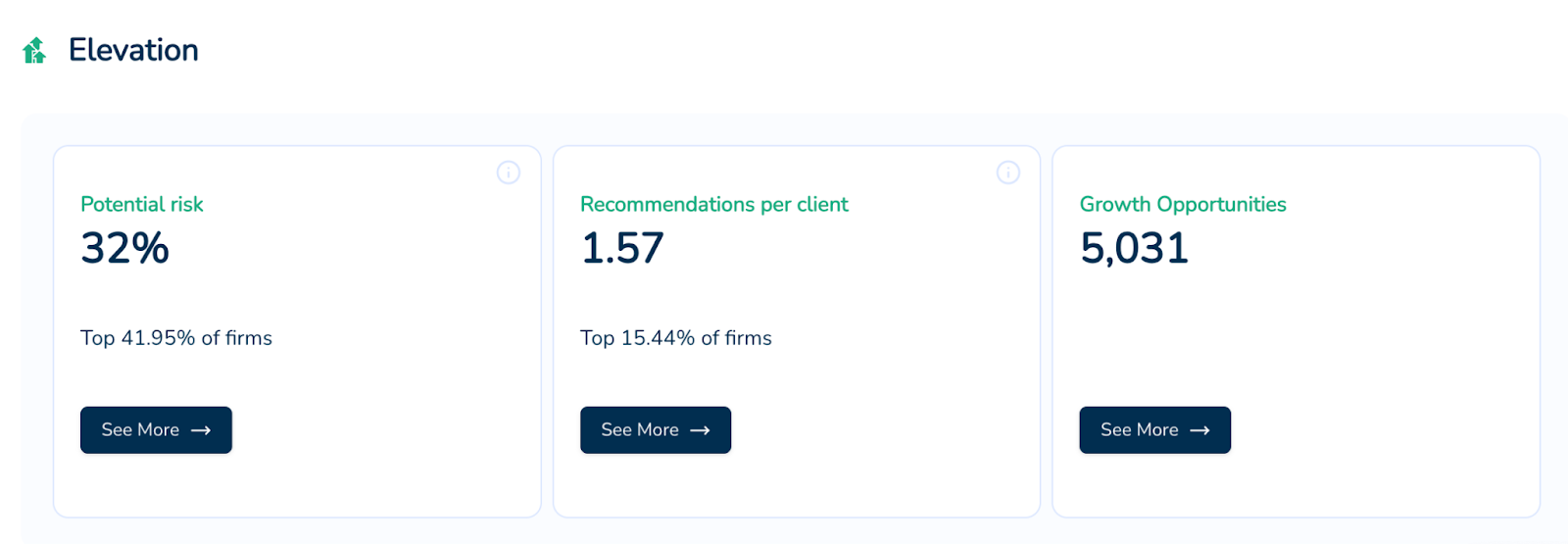Click the 5,031 growth opportunities value
This screenshot has height=544, width=1568.
[x=1135, y=248]
